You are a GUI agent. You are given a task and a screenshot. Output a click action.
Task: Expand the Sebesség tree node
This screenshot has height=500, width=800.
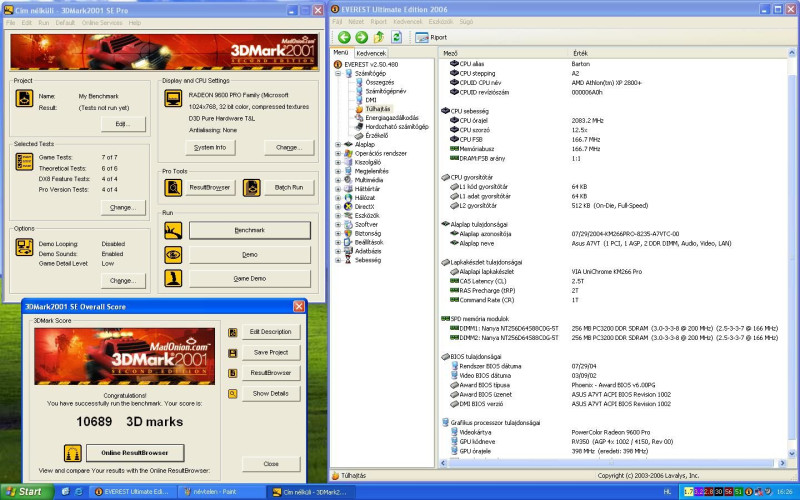click(x=338, y=260)
